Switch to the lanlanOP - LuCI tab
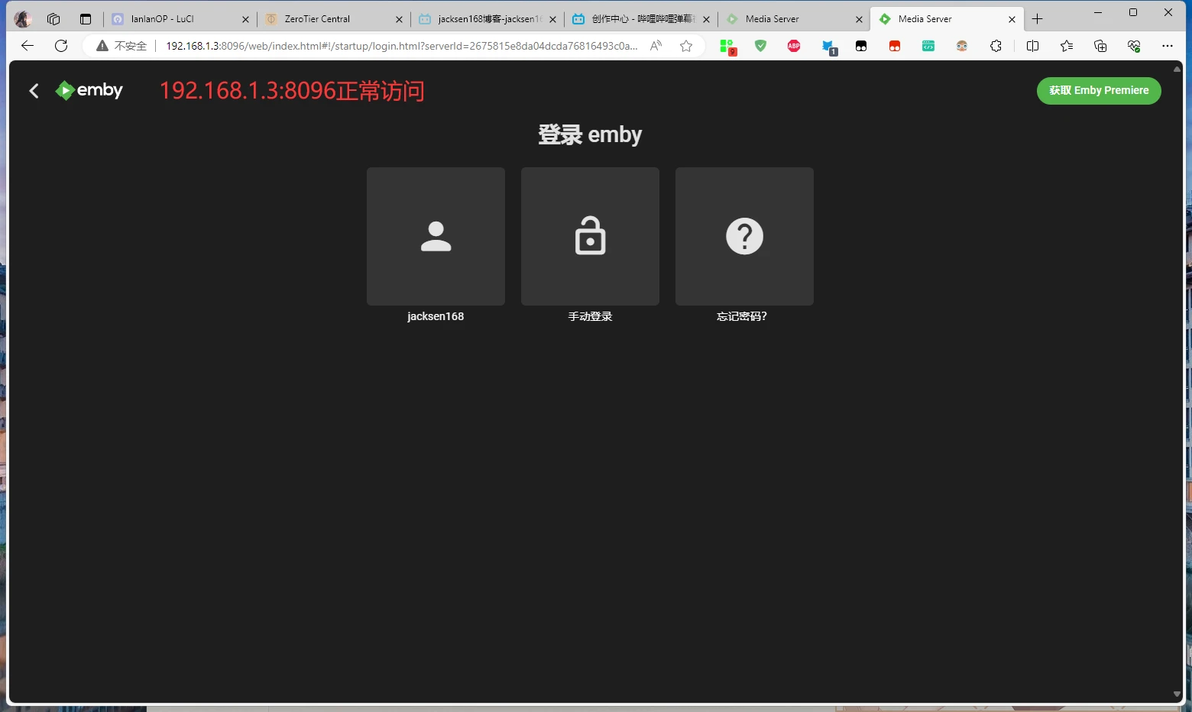 (177, 19)
